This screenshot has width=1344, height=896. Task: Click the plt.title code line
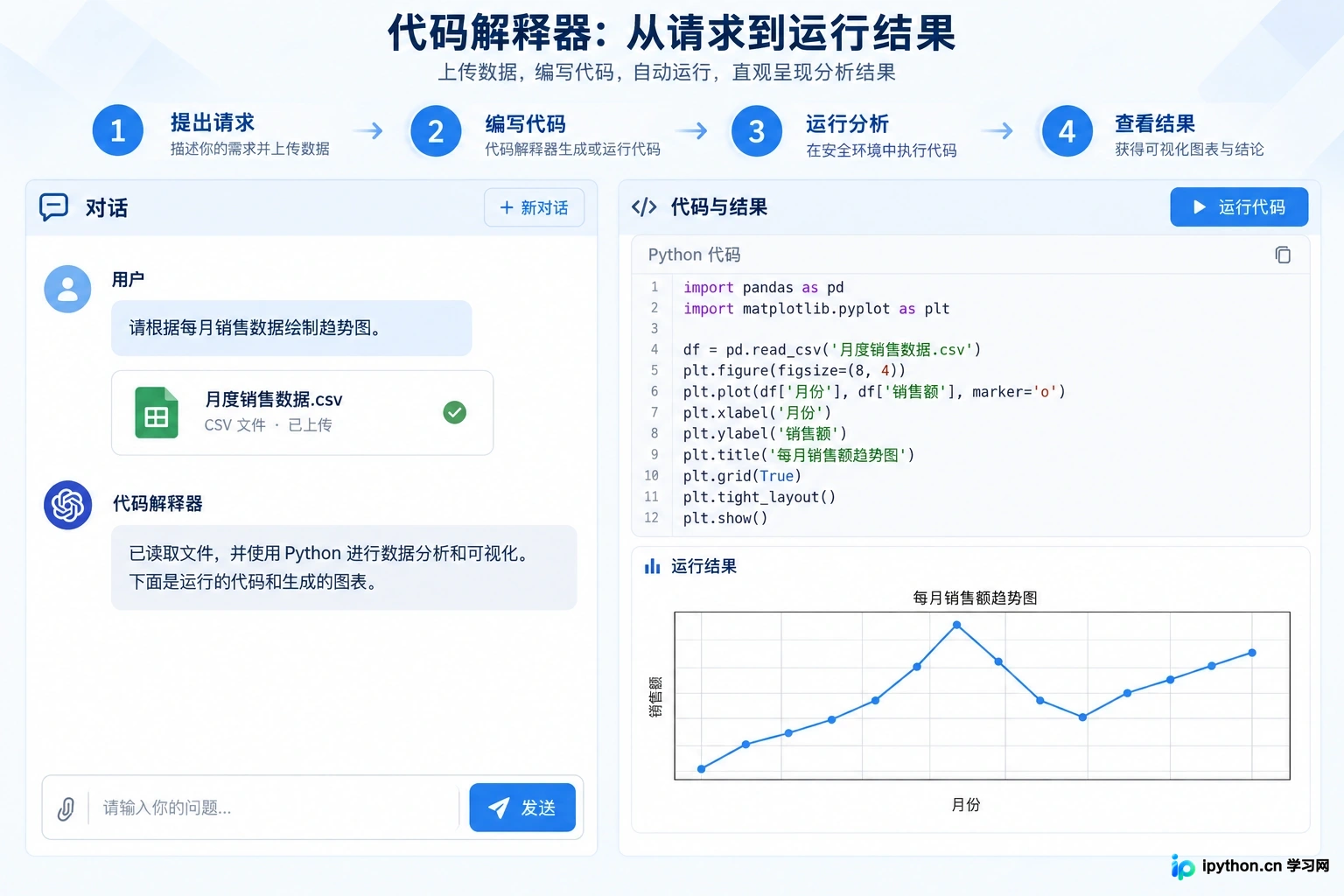(x=798, y=455)
